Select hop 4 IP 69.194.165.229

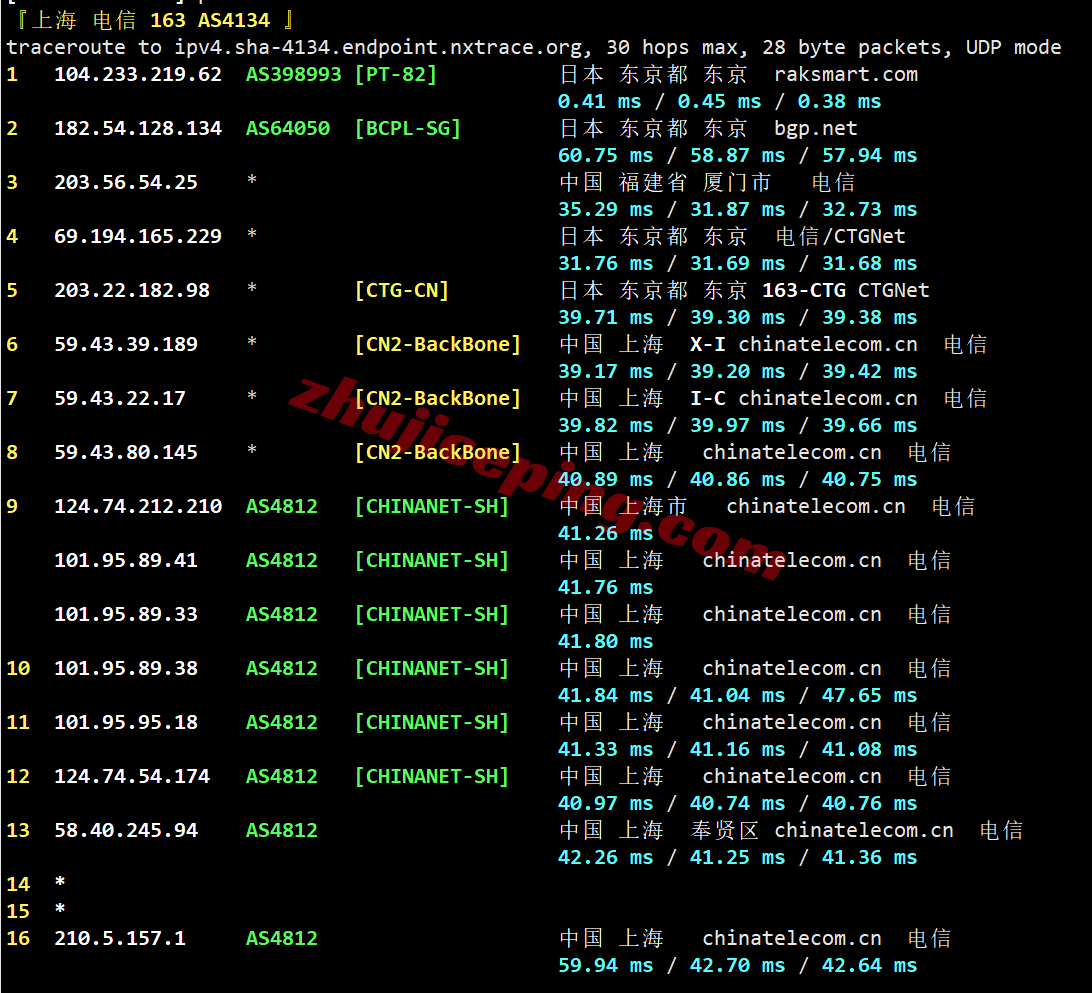click(138, 237)
